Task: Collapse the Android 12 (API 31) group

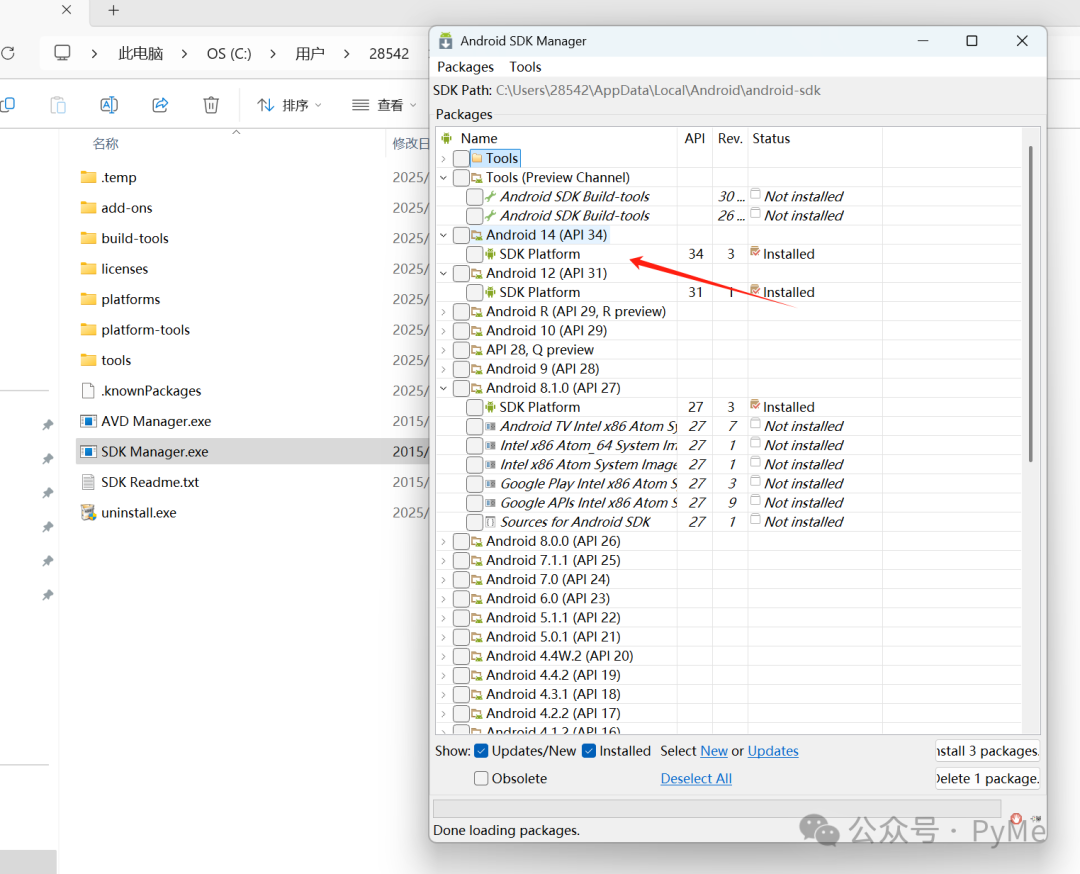Action: [x=444, y=273]
